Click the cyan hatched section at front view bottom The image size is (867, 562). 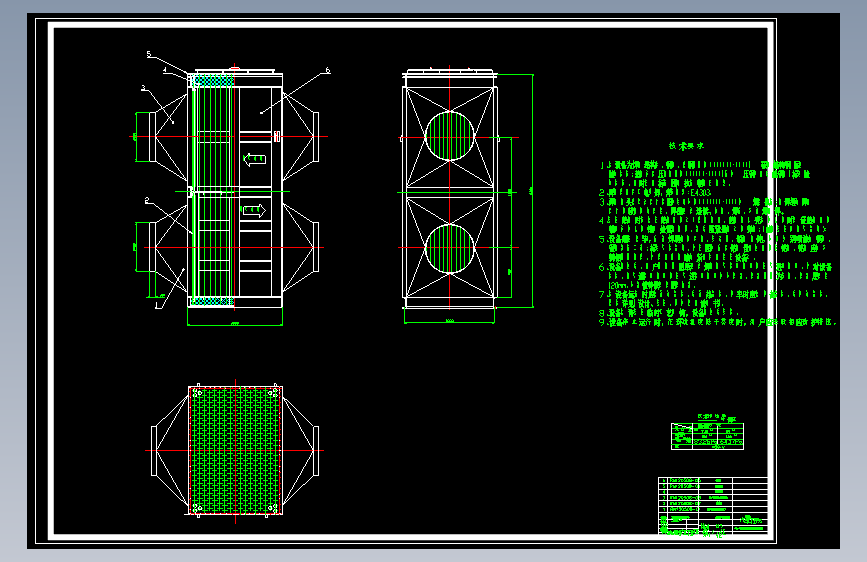(x=212, y=301)
